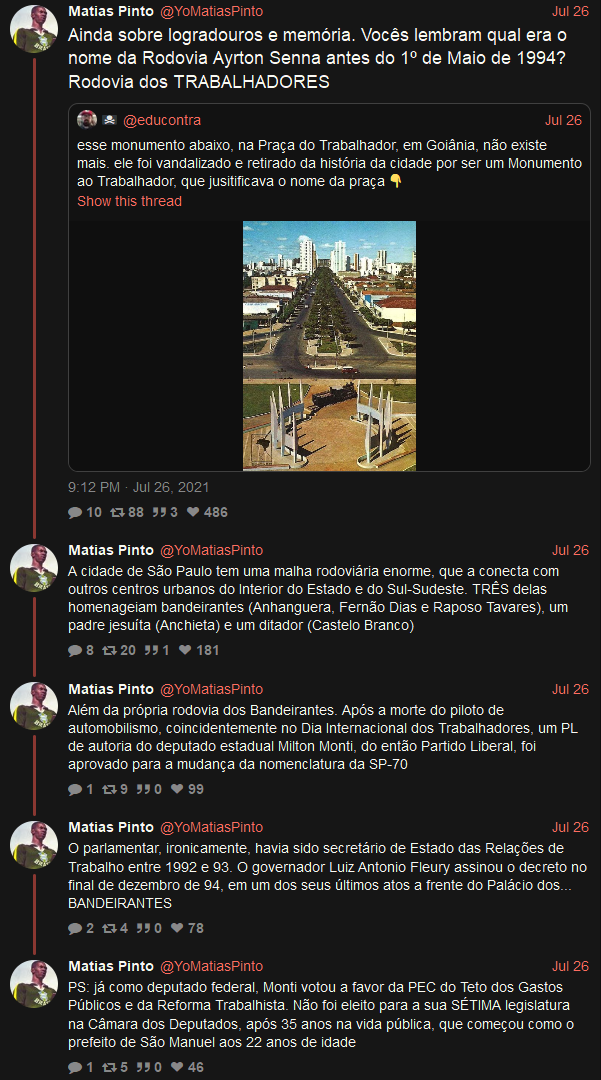The height and width of the screenshot is (1080, 601).
Task: Click the heart icon showing 181 likes
Action: 185,650
